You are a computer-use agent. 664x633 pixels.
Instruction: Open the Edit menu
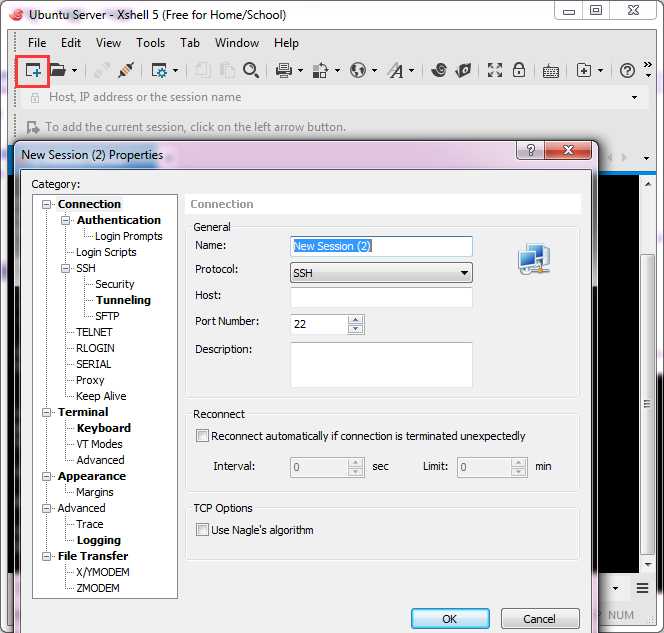coord(71,43)
